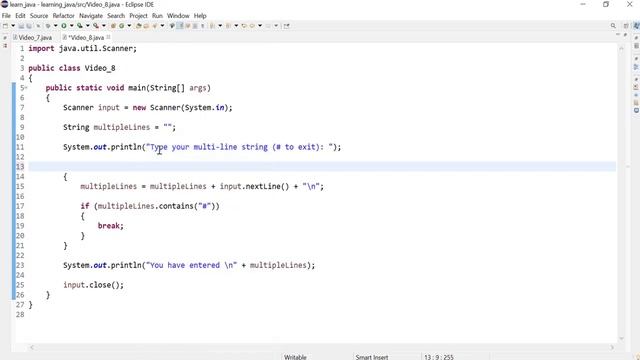
Task: Open the Help menu
Action: [x=200, y=16]
